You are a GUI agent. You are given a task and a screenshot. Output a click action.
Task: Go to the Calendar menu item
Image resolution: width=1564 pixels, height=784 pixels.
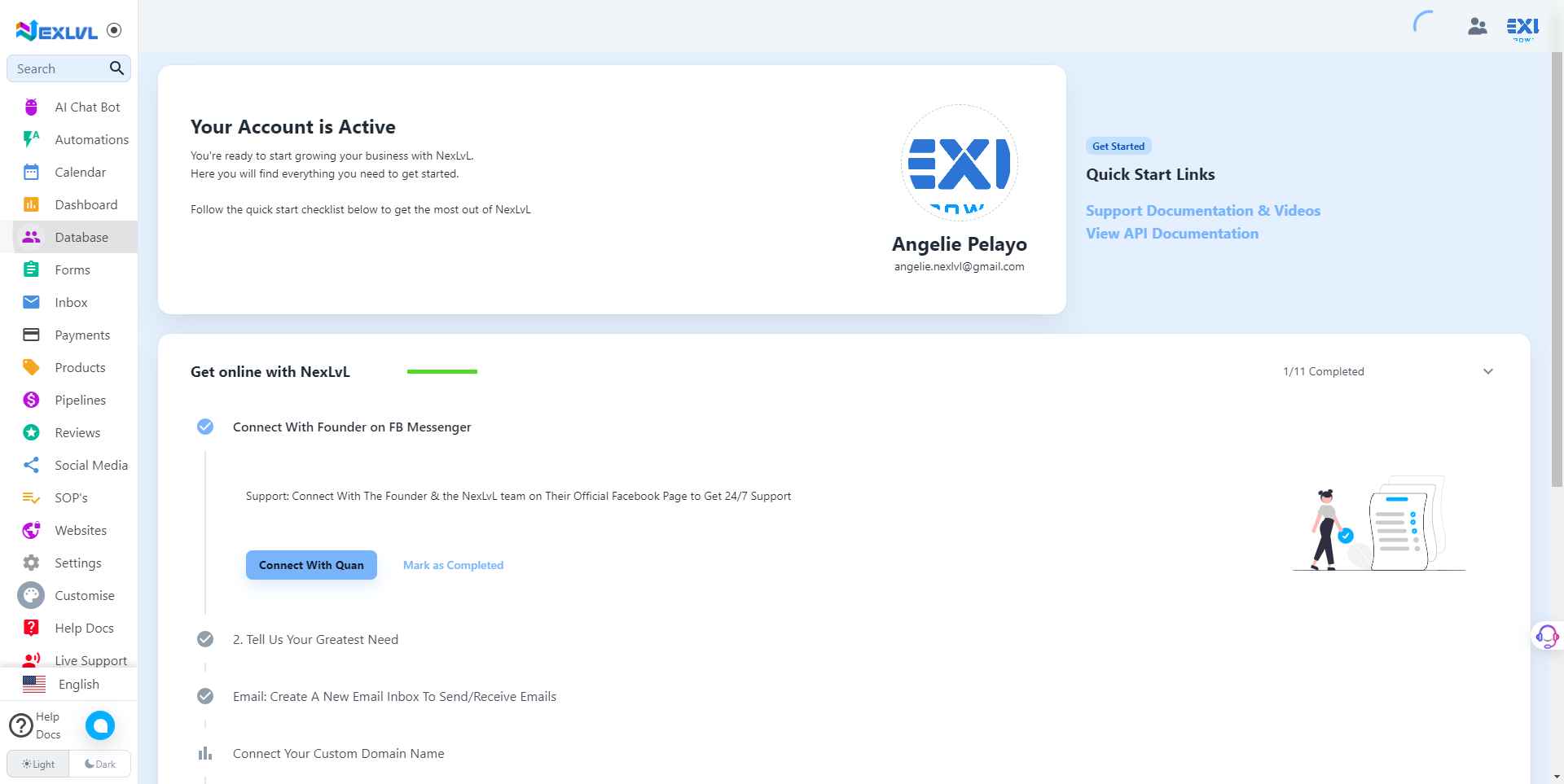[80, 173]
